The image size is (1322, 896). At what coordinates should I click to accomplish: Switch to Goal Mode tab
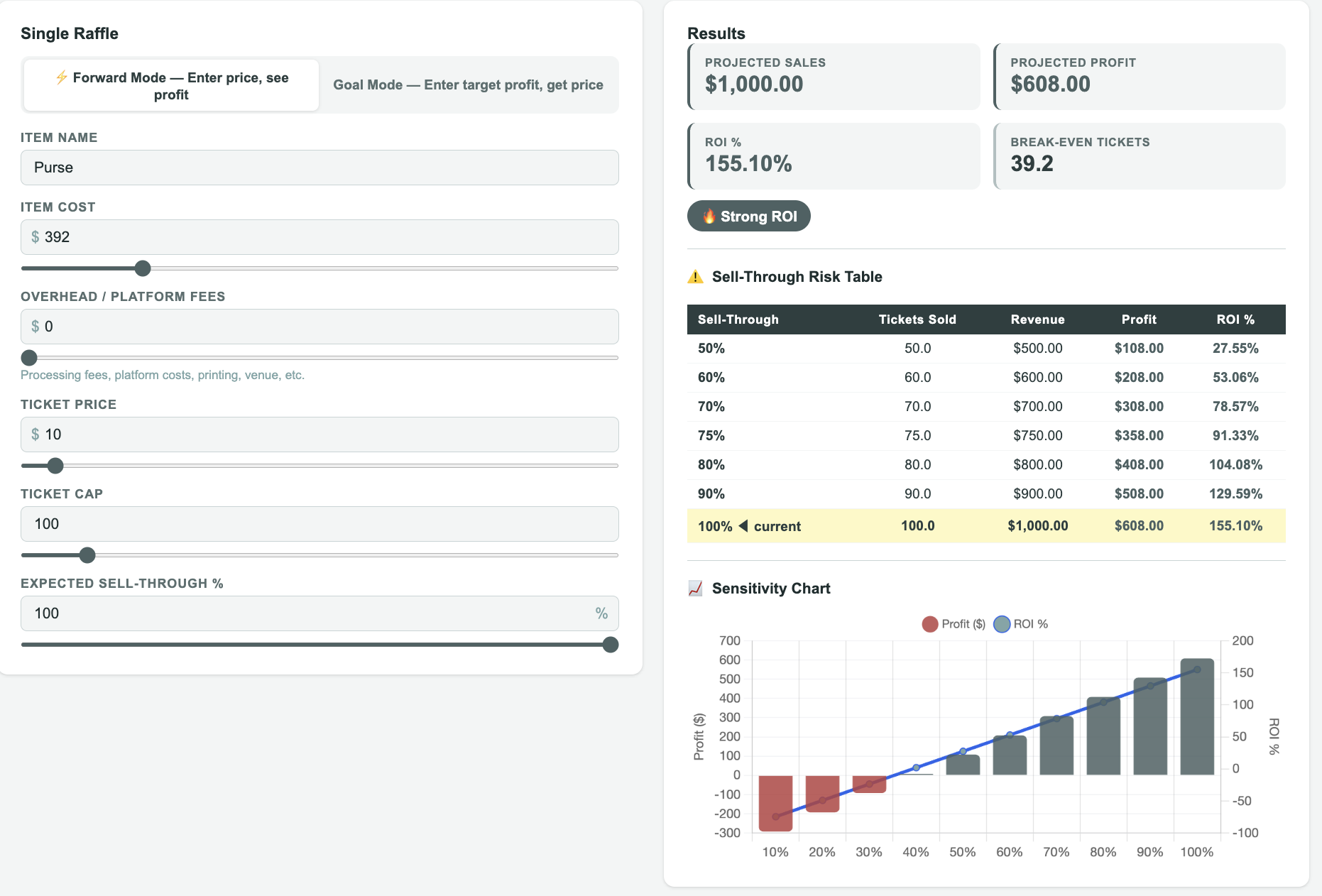pos(468,85)
